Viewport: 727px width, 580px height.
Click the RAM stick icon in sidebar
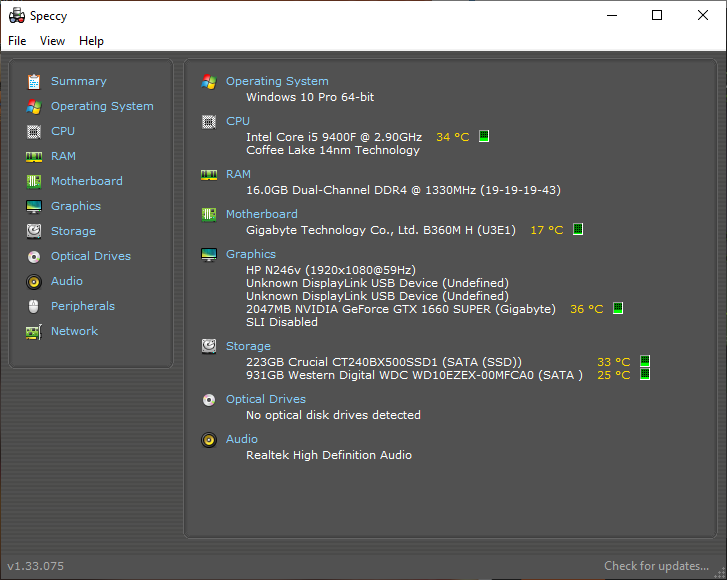[x=34, y=157]
